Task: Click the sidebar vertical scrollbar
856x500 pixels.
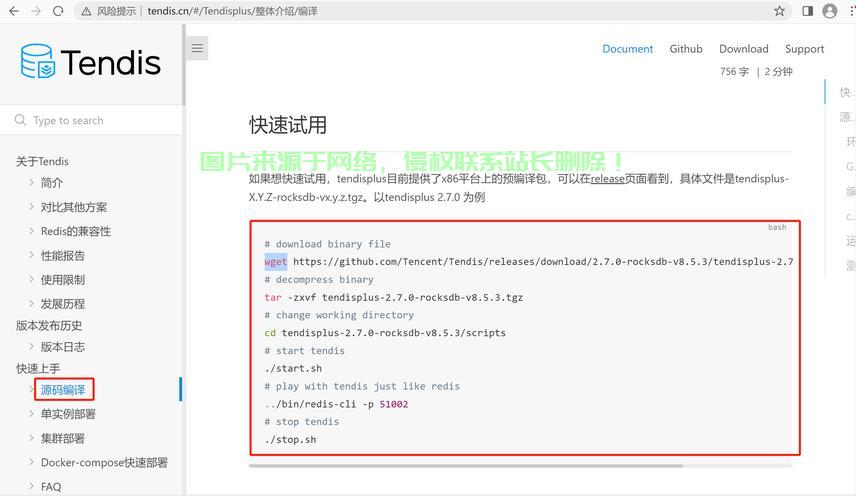Action: pos(183,64)
